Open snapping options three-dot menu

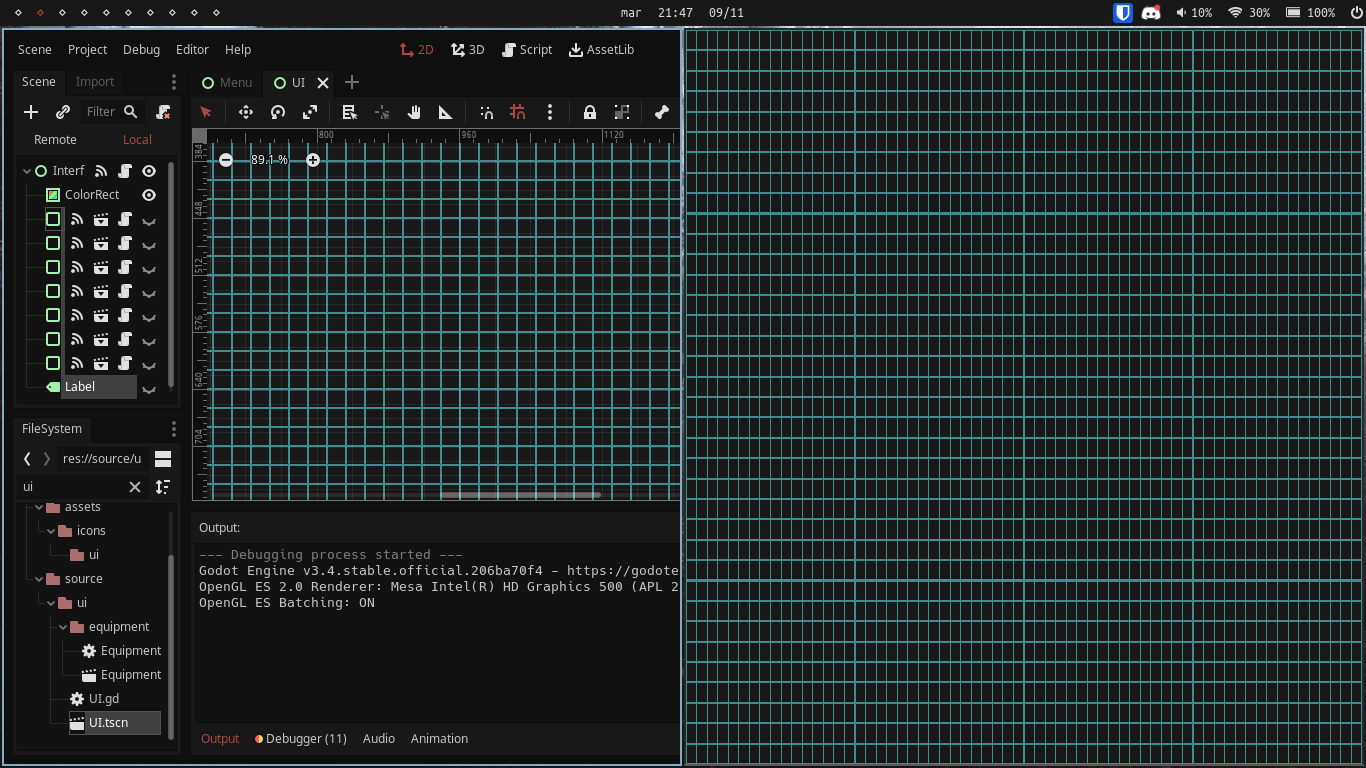tap(550, 112)
